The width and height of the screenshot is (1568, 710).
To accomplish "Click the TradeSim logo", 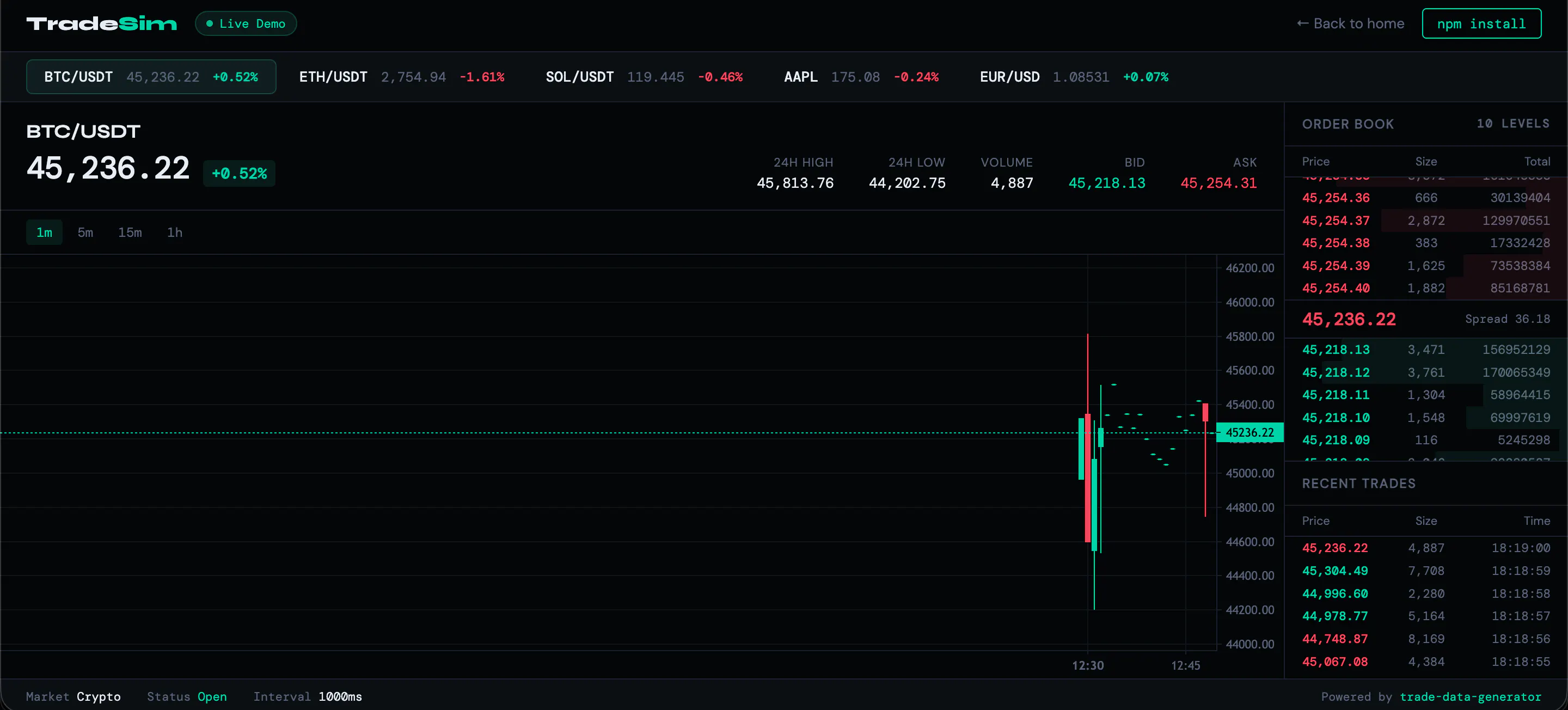I will point(102,24).
